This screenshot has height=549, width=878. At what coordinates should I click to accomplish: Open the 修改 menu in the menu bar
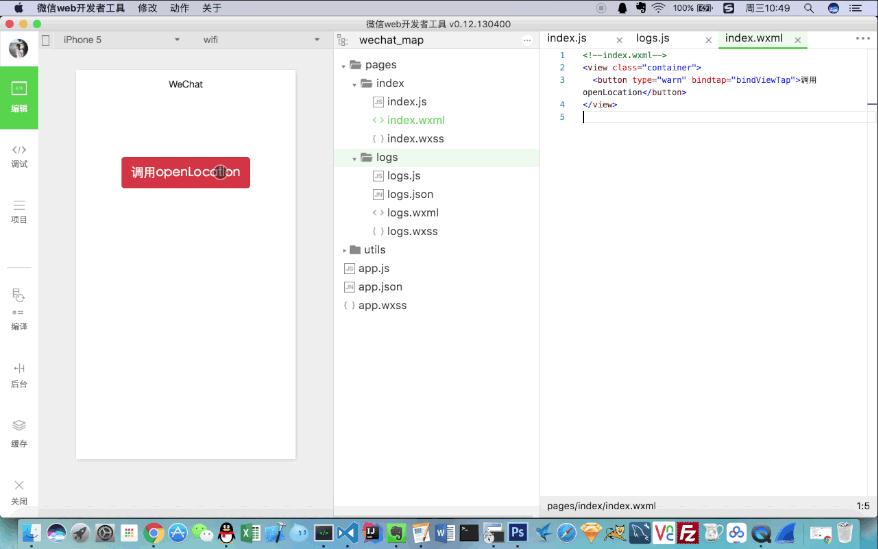[147, 8]
